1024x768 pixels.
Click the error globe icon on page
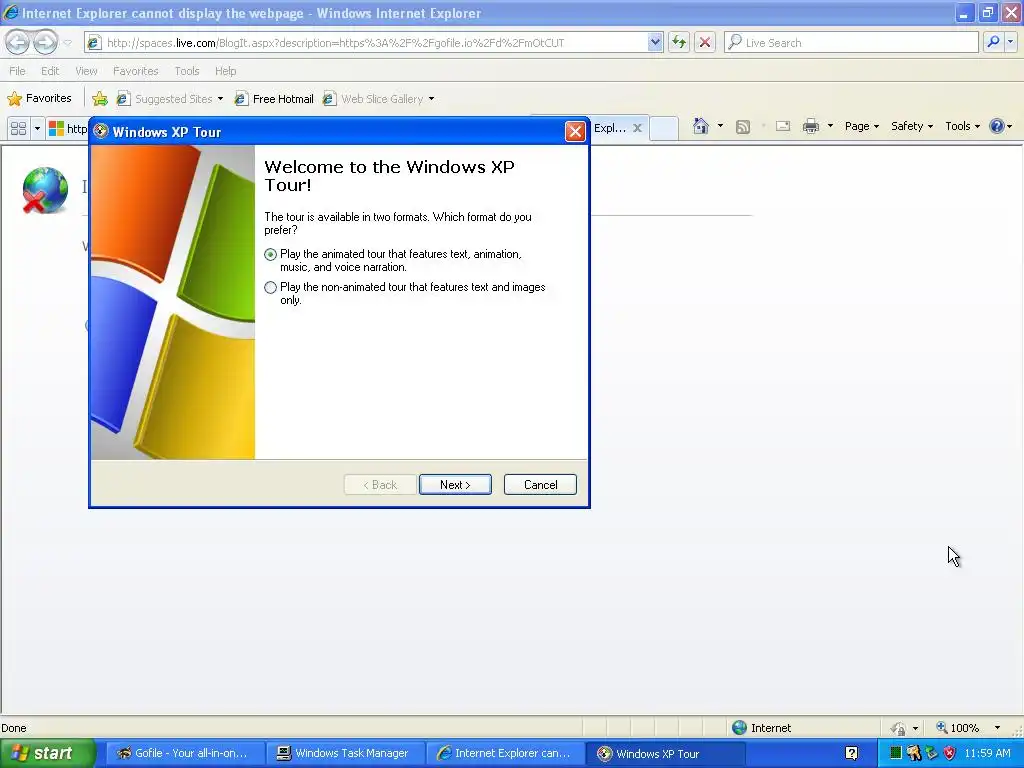click(x=44, y=190)
